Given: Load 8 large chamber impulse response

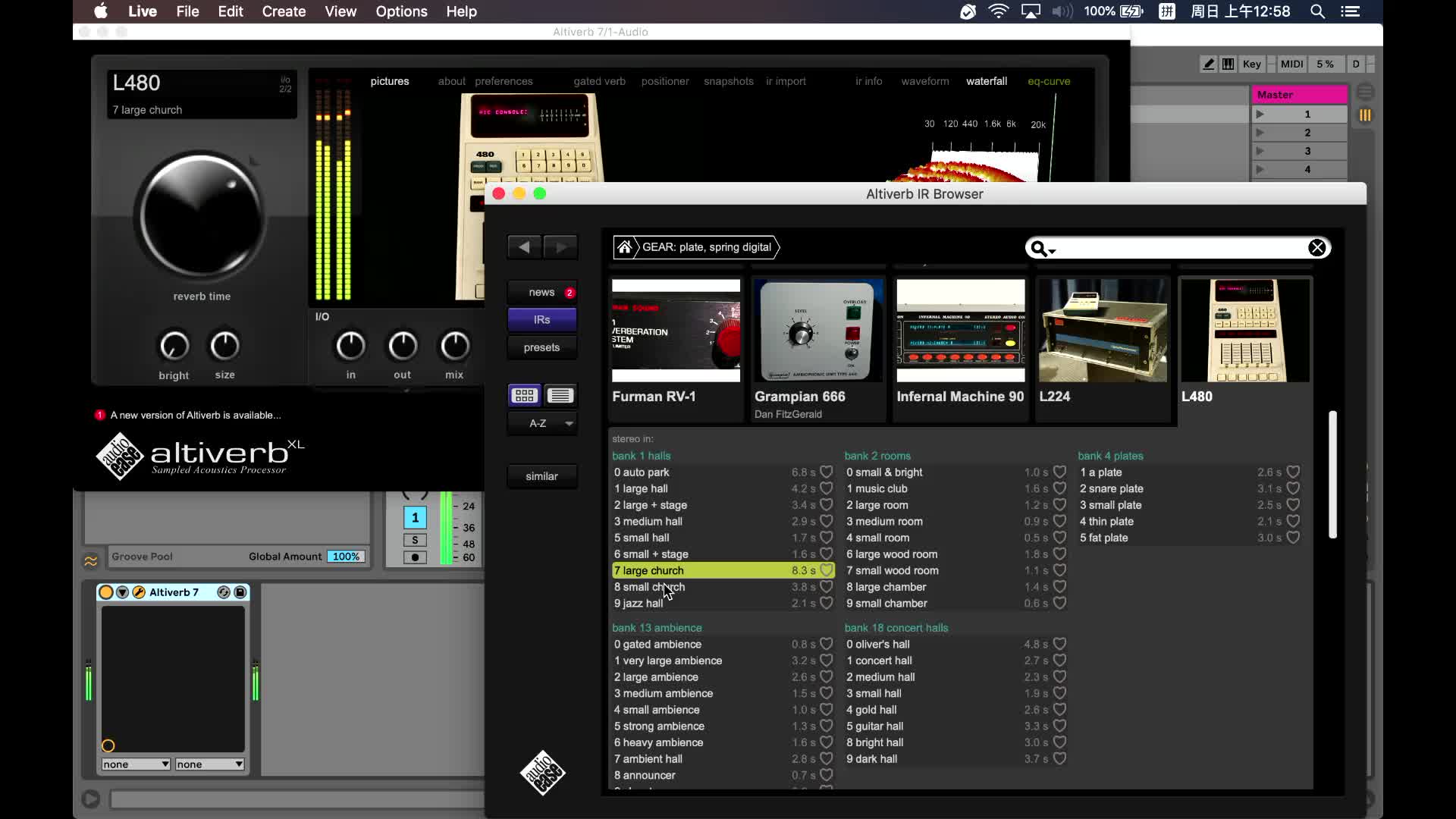Looking at the screenshot, I should [x=956, y=587].
